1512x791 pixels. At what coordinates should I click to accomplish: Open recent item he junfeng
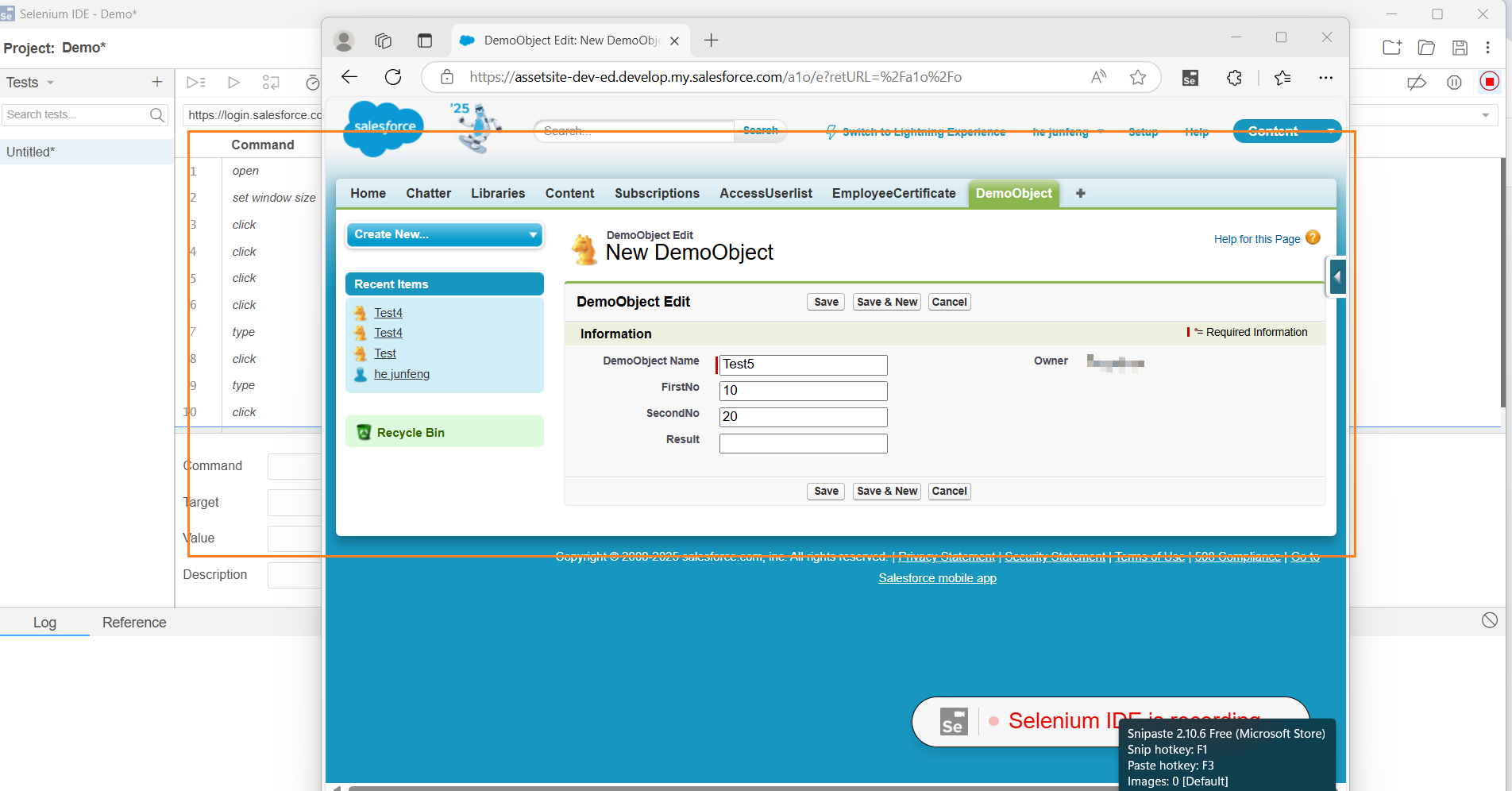pyautogui.click(x=402, y=374)
